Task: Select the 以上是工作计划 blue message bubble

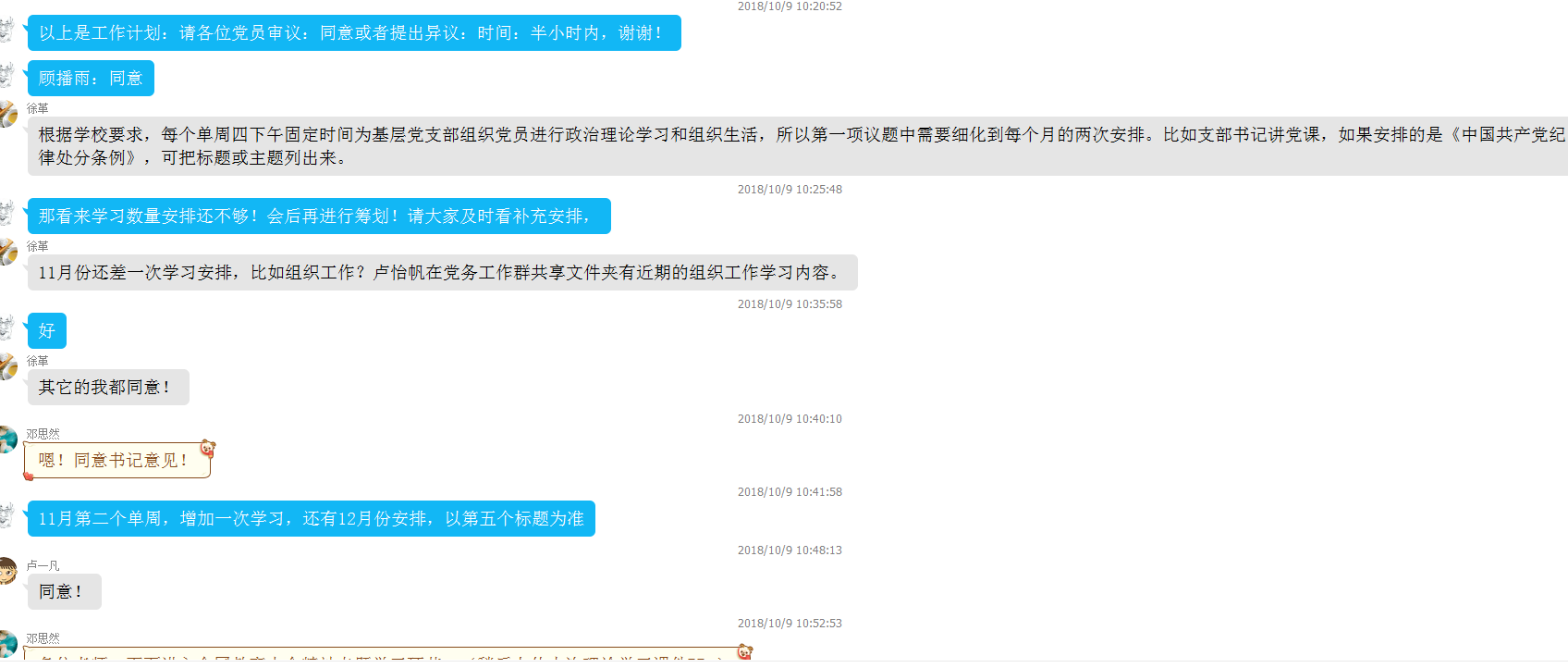Action: tap(353, 33)
